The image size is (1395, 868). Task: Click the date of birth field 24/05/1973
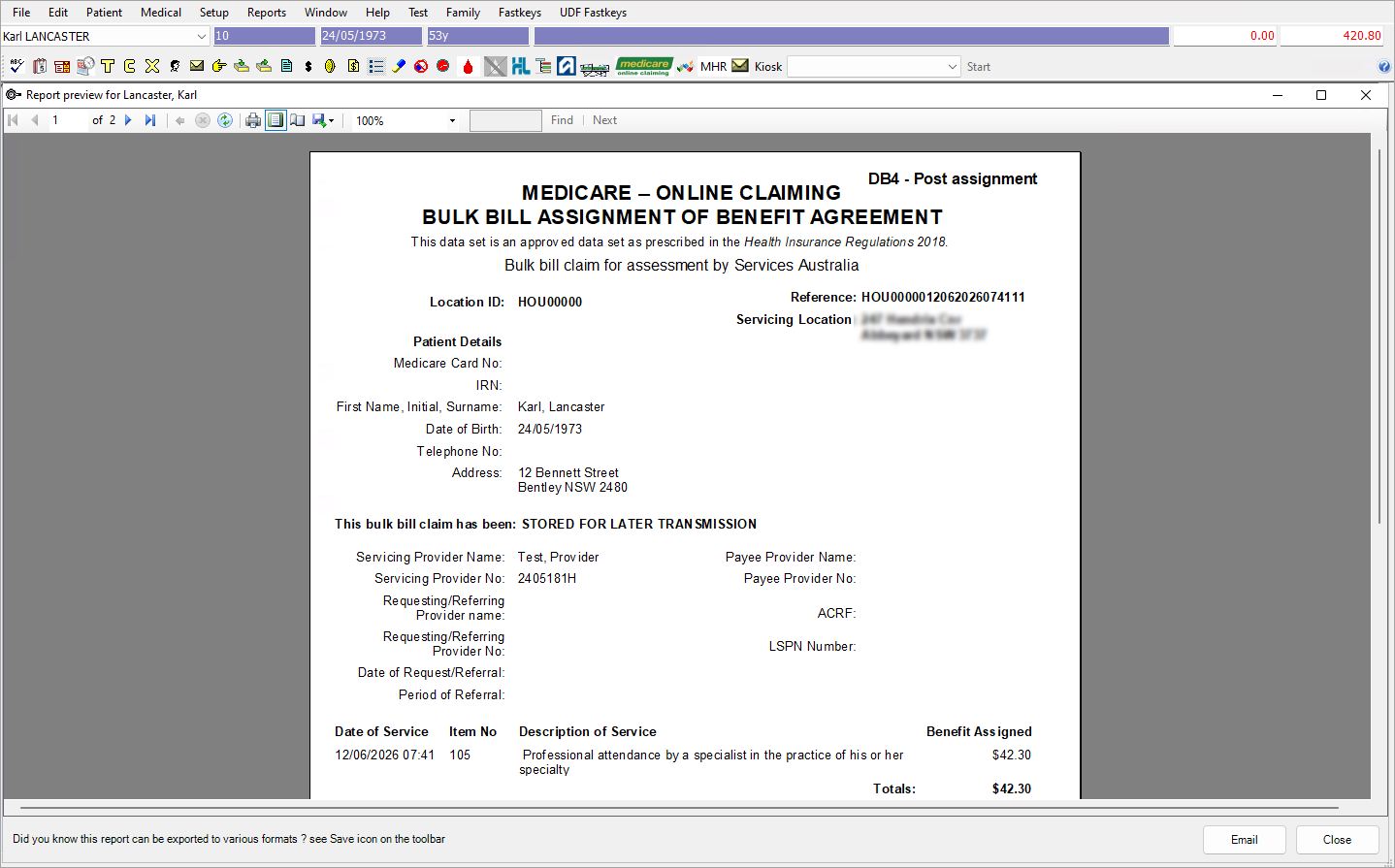372,36
